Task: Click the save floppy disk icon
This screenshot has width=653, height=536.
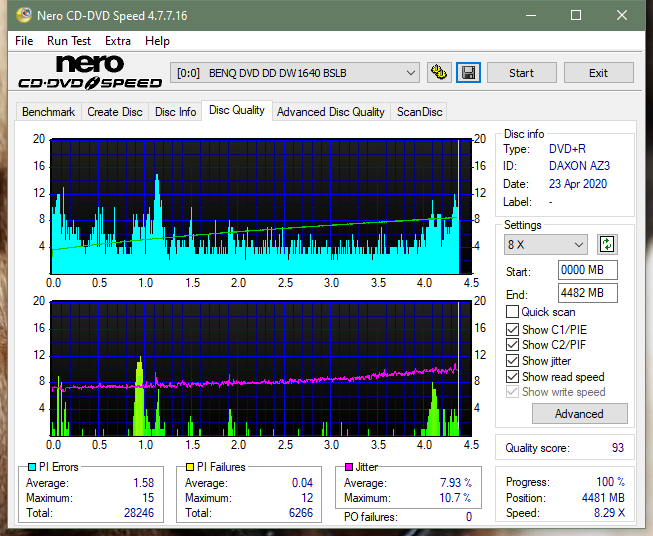Action: [469, 73]
